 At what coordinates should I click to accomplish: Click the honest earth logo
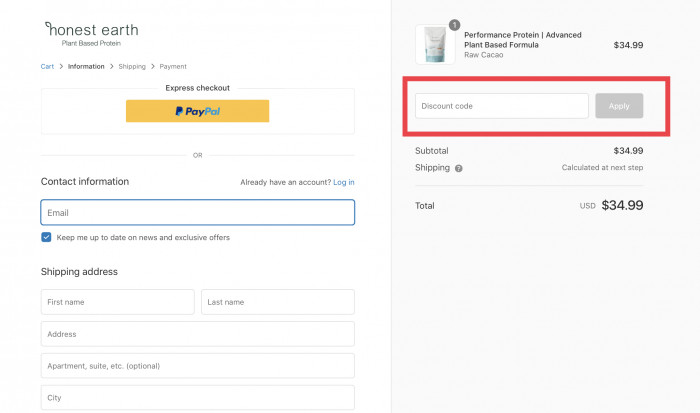coord(92,32)
